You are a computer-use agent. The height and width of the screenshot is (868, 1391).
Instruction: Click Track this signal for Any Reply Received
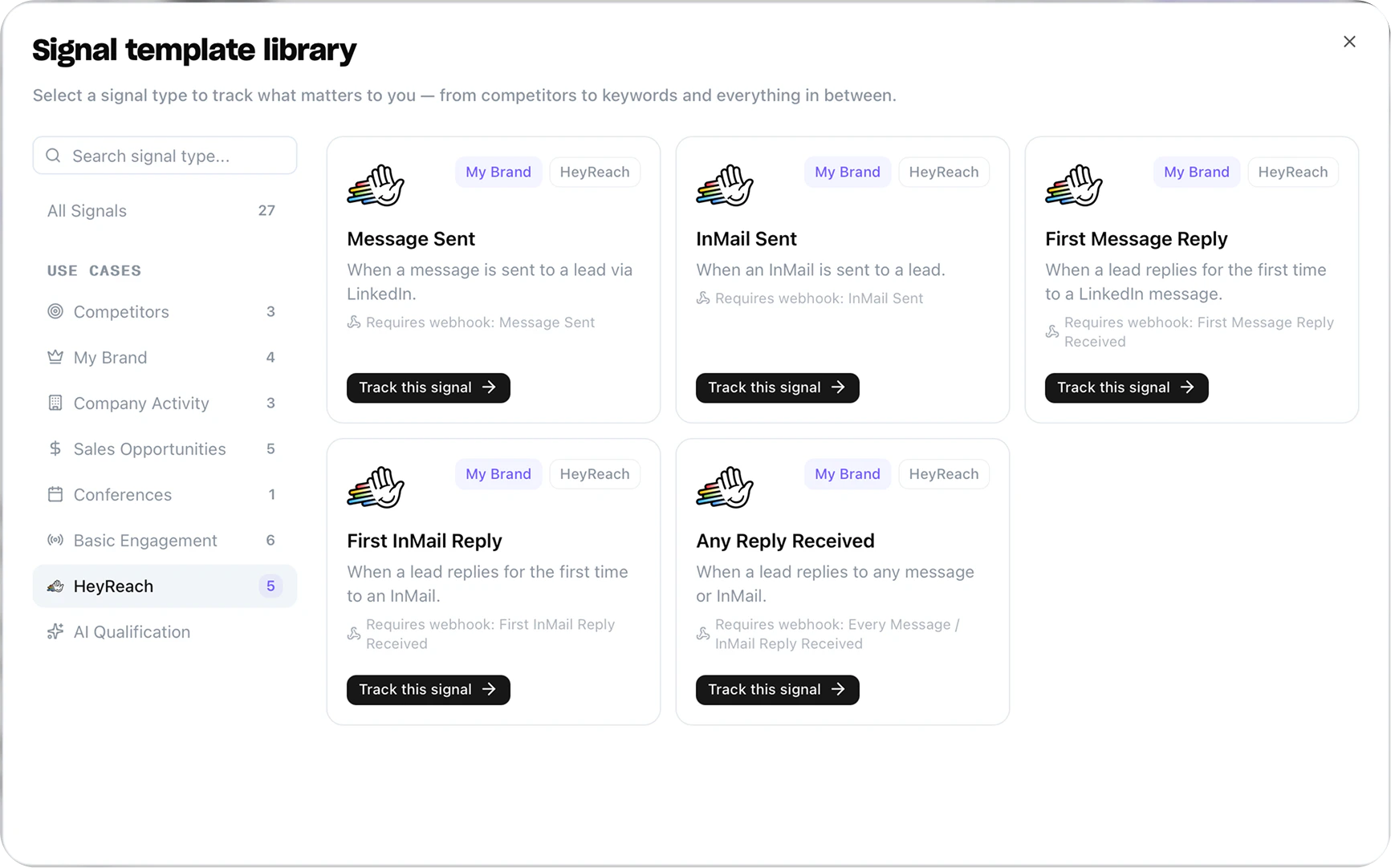click(x=776, y=689)
